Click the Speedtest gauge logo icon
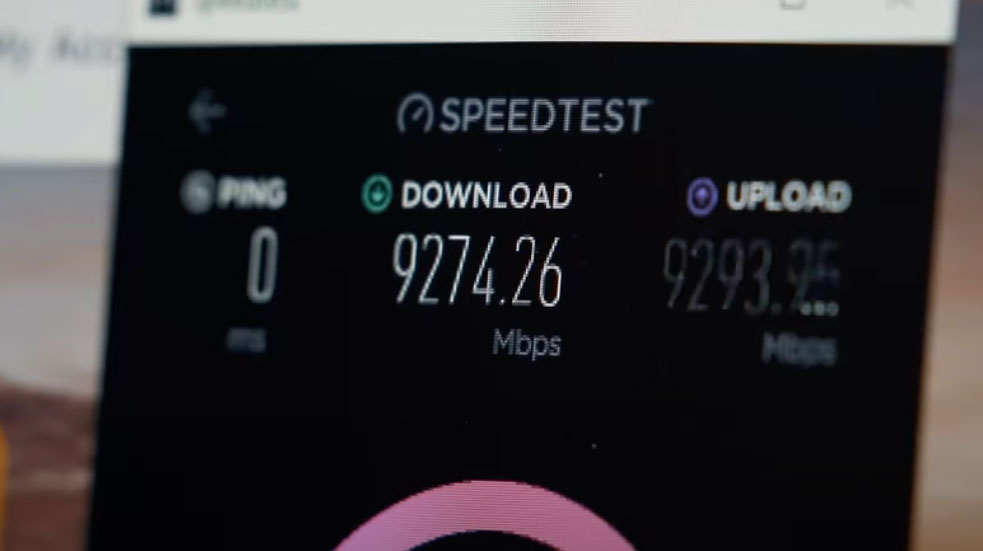The image size is (983, 551). pyautogui.click(x=415, y=113)
